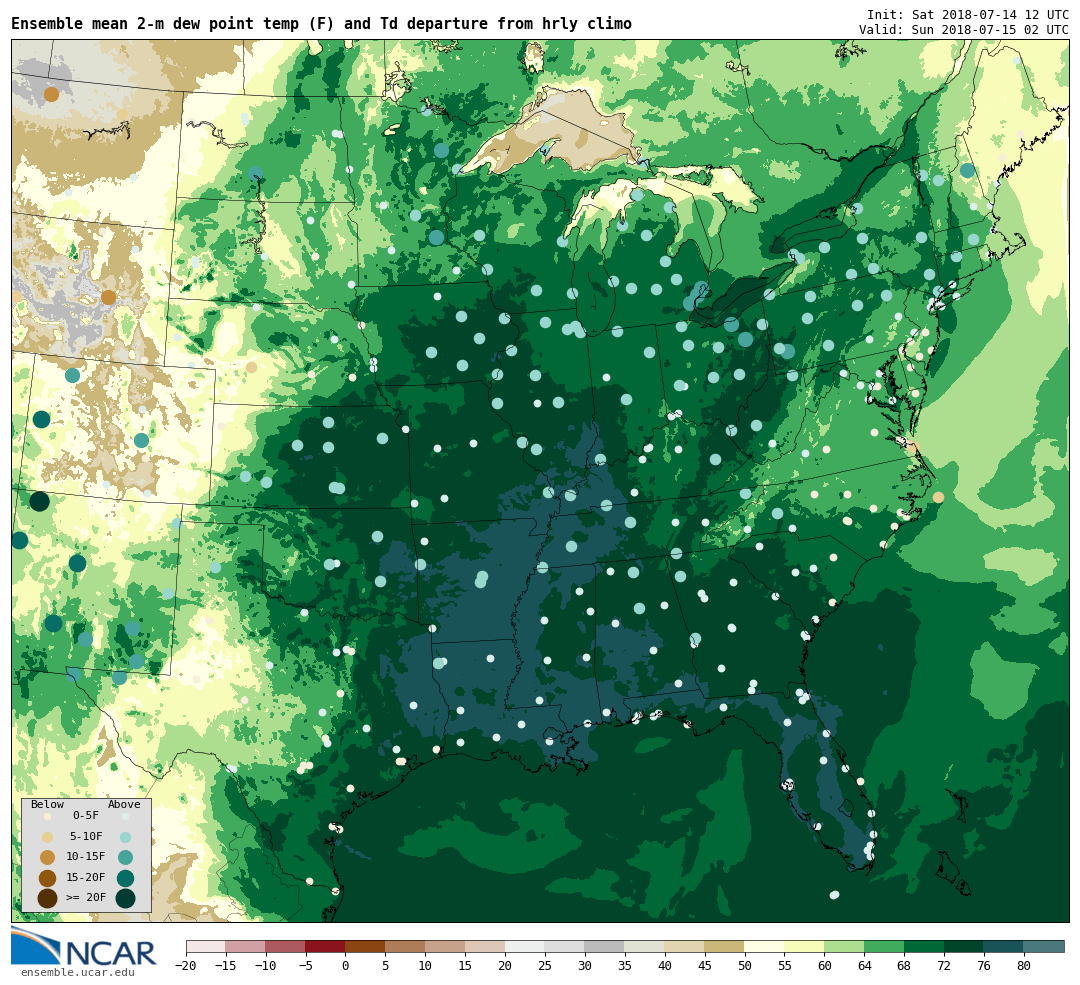Click the colorbar swatch between 64 and 68
Viewport: 1080px width, 985px height.
(x=884, y=946)
